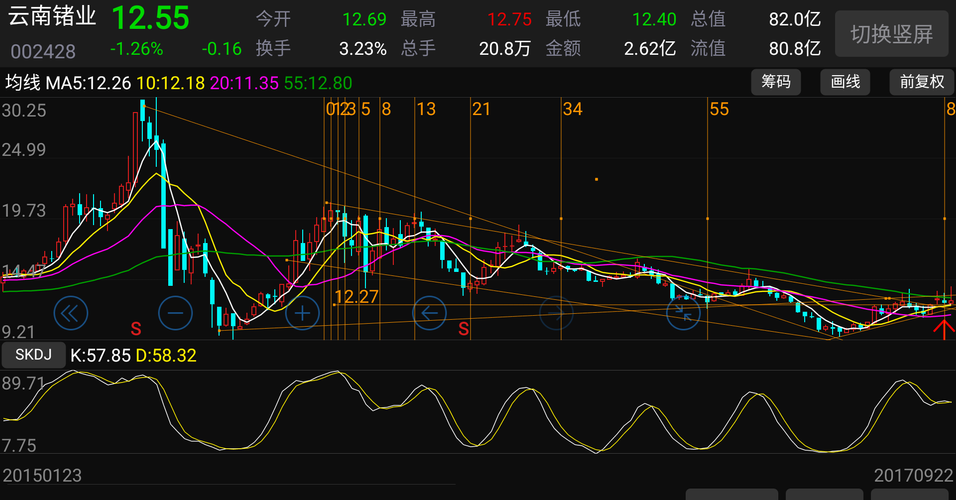Tap the 12.27 horizontal price label
956x500 pixels.
click(357, 297)
